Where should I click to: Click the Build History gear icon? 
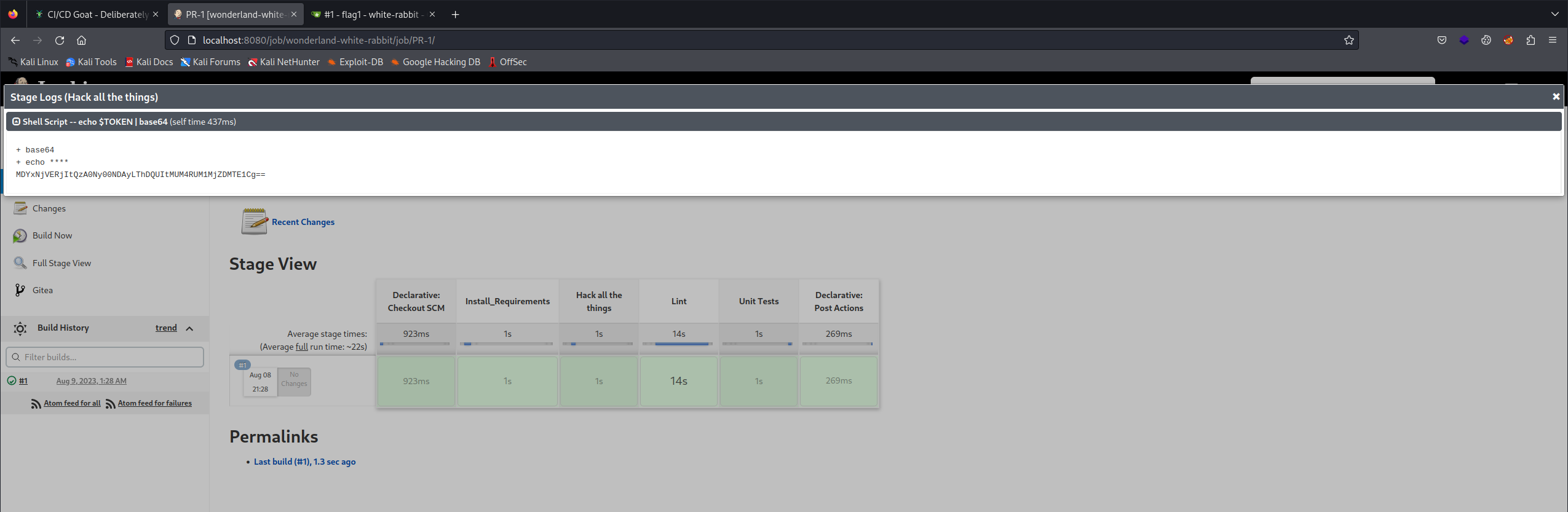(x=20, y=328)
